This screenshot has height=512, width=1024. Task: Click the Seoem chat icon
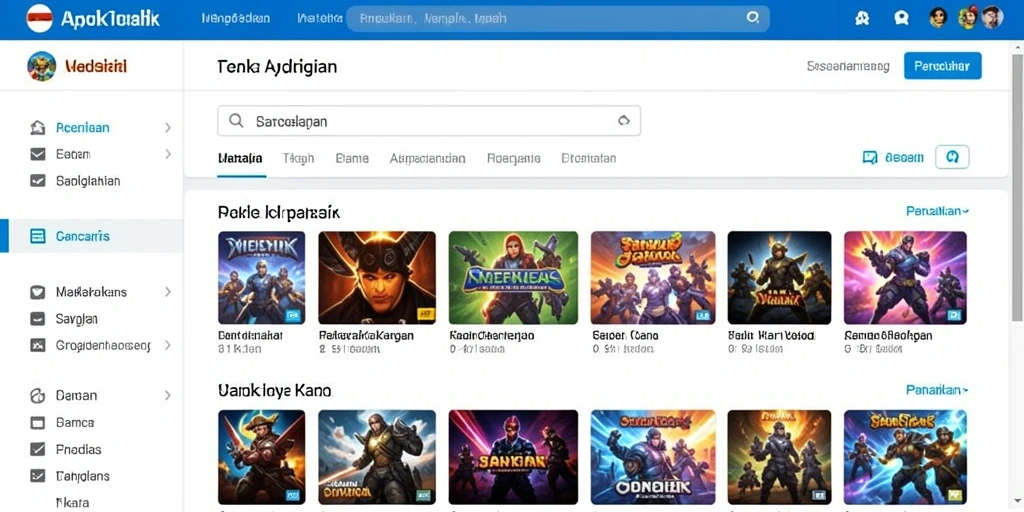[869, 157]
